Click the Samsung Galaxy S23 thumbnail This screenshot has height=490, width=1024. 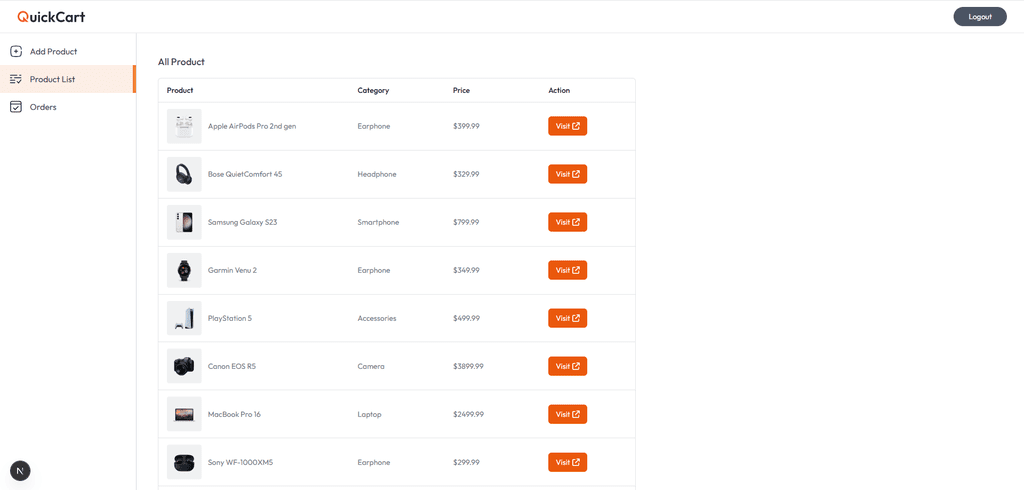point(184,222)
